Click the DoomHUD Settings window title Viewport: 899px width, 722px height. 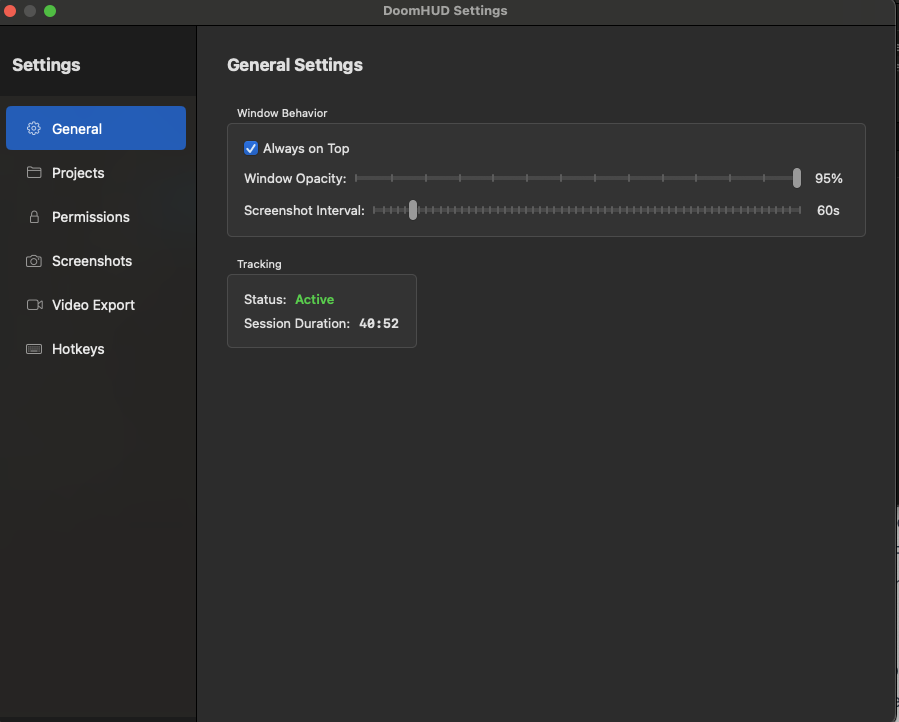[445, 11]
